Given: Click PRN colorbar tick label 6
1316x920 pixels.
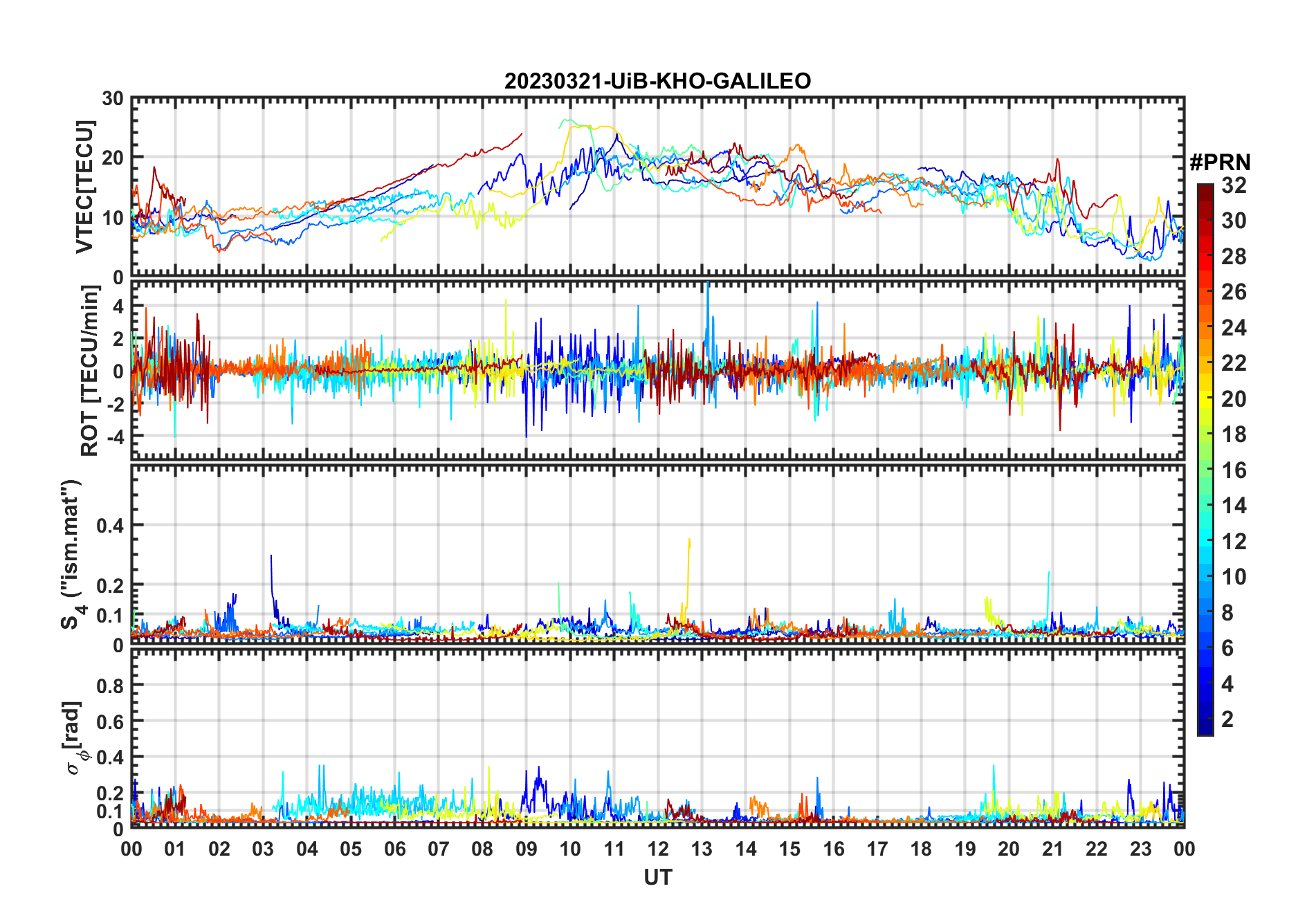Looking at the screenshot, I should coord(1227,648).
